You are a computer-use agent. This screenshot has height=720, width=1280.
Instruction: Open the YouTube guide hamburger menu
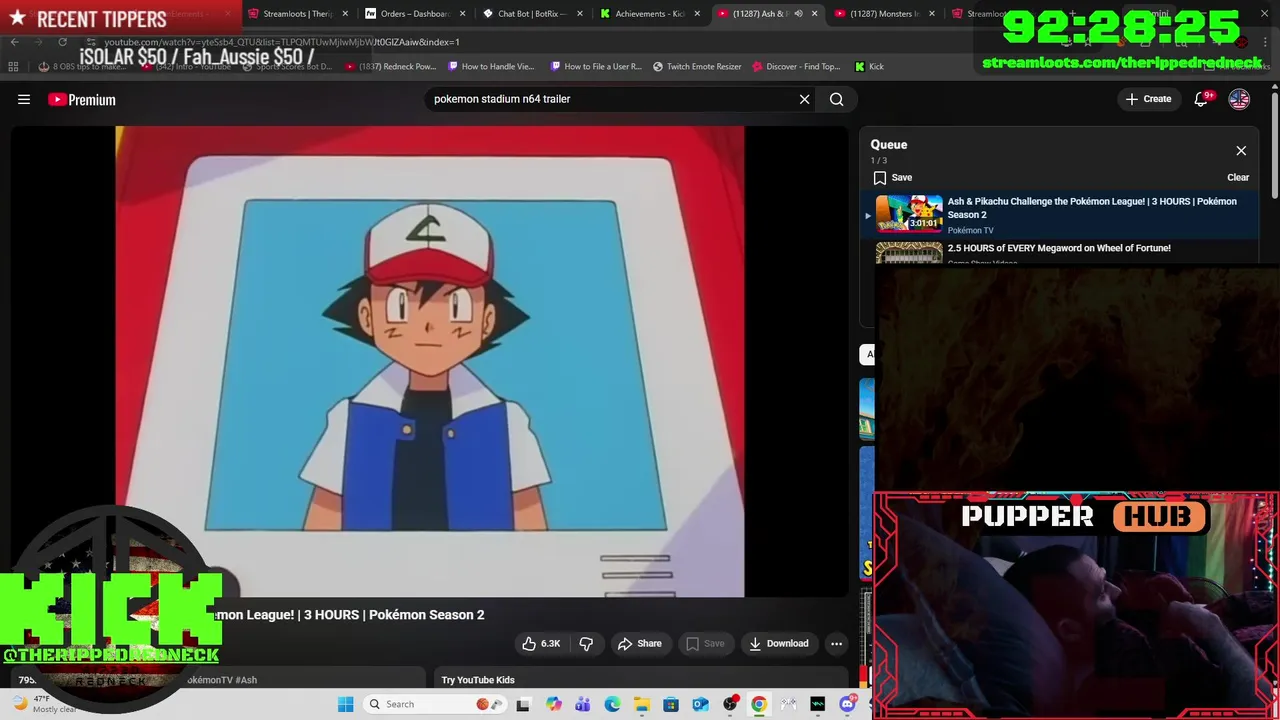[x=24, y=99]
